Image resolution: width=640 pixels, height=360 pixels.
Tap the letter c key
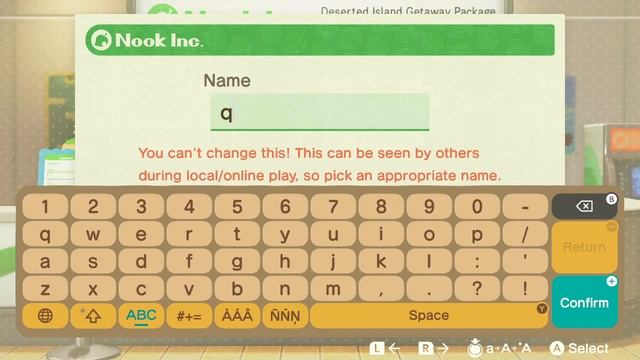coord(141,289)
